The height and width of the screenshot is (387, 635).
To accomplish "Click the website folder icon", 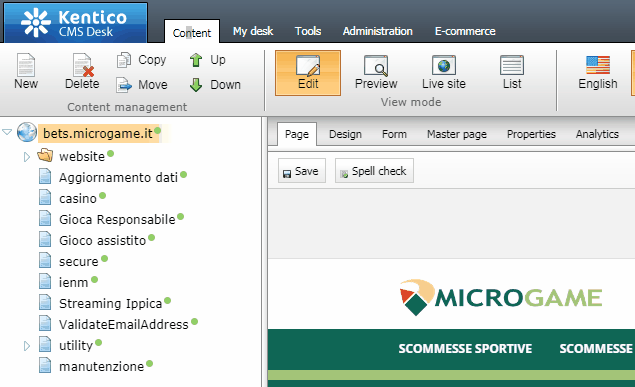I will (45, 155).
